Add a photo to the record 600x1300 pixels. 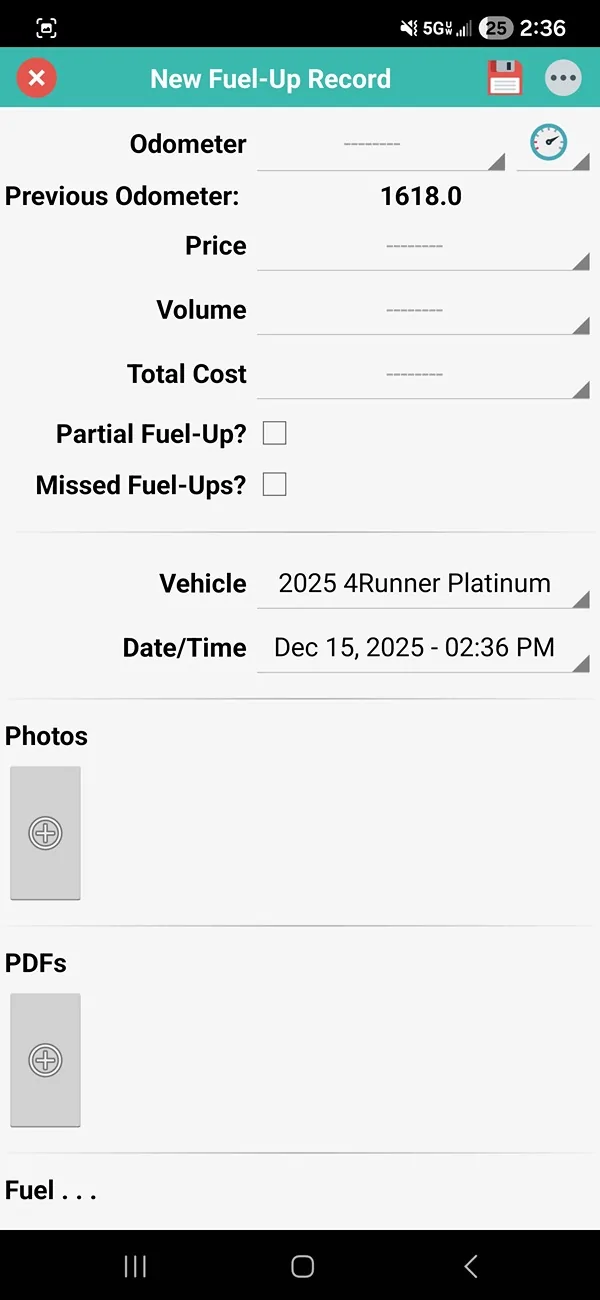(45, 833)
